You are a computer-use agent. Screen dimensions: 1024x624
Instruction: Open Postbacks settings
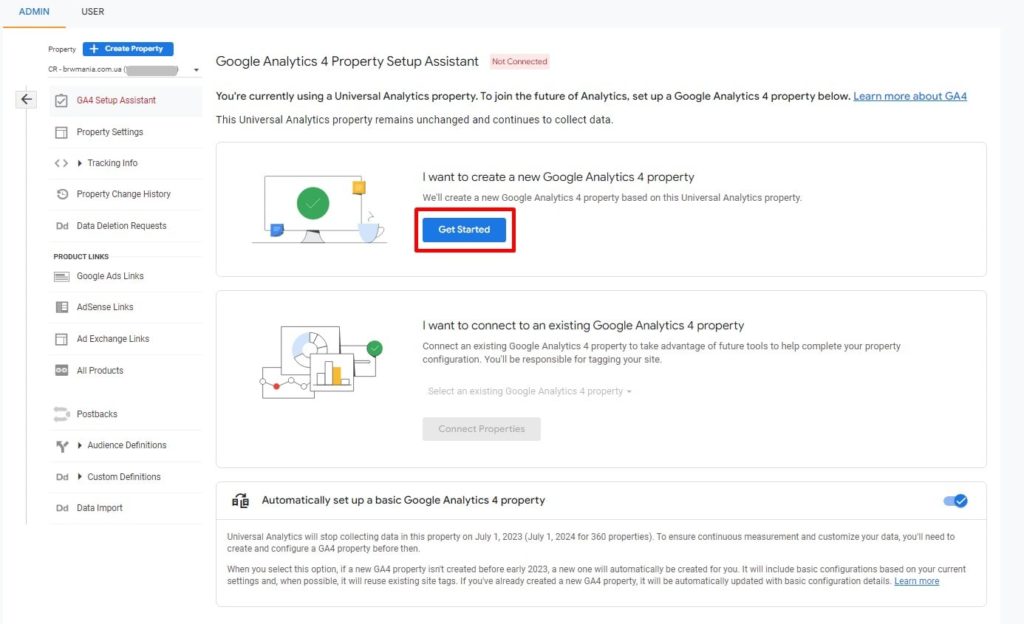pyautogui.click(x=96, y=413)
